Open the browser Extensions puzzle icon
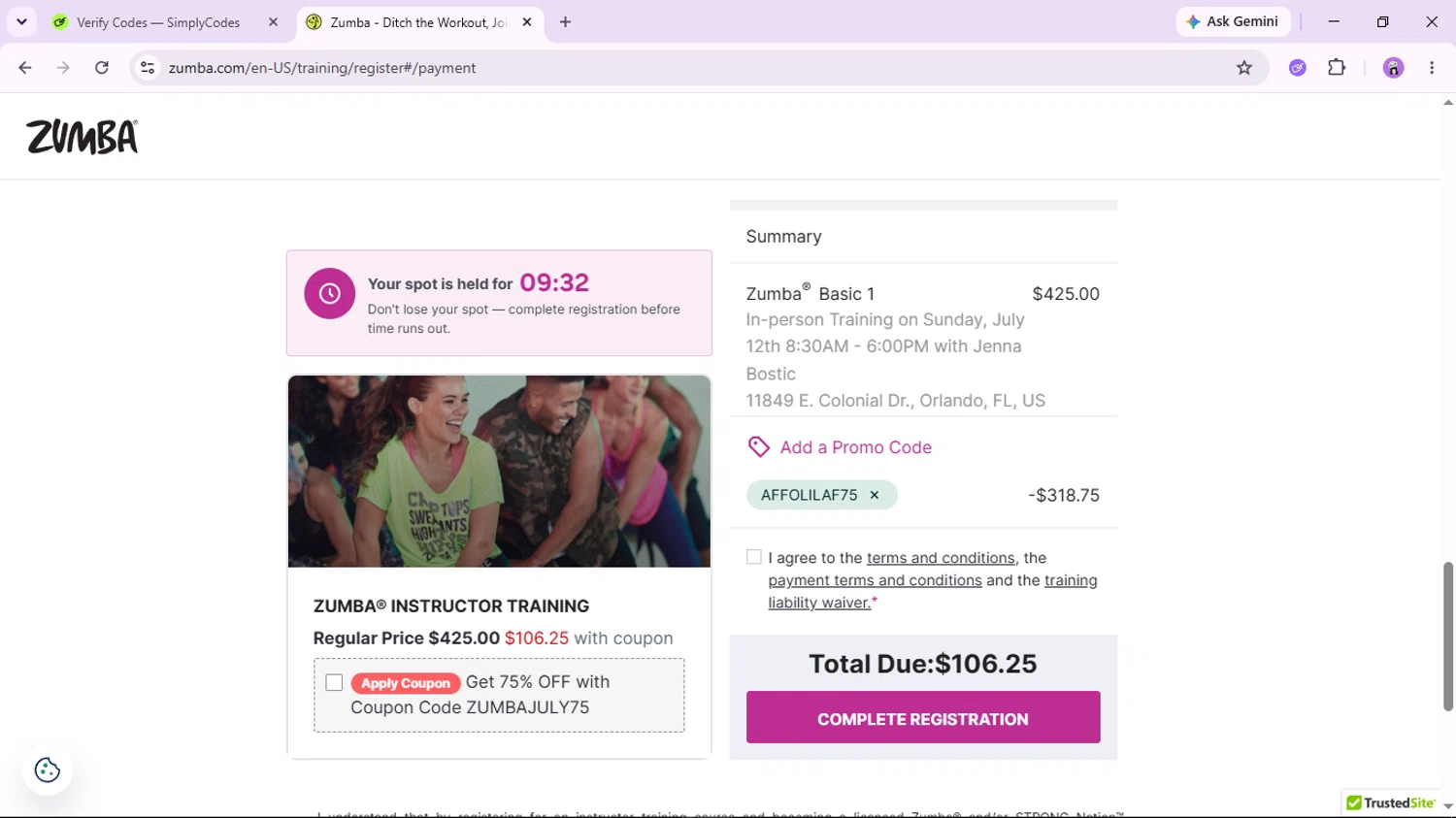The height and width of the screenshot is (818, 1456). coord(1337,68)
